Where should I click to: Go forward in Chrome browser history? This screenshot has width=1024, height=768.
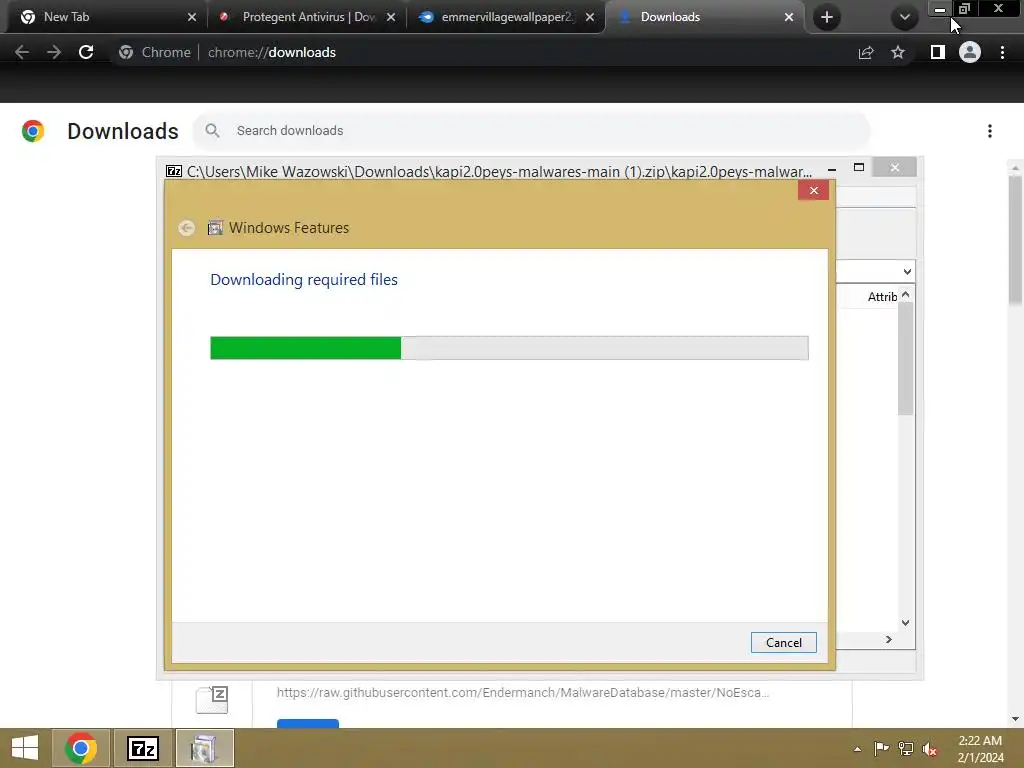(x=54, y=52)
